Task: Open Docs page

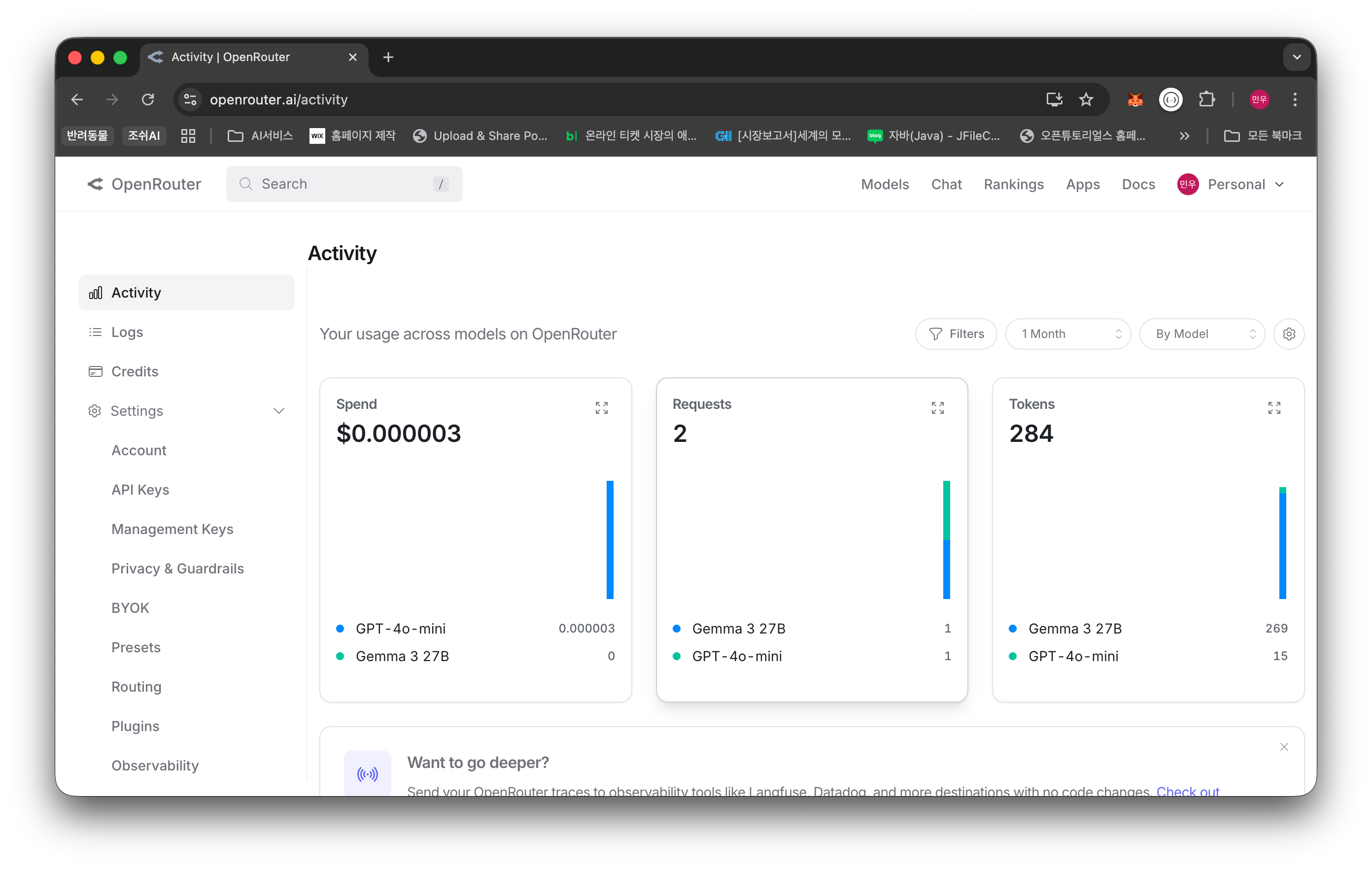Action: pos(1138,184)
